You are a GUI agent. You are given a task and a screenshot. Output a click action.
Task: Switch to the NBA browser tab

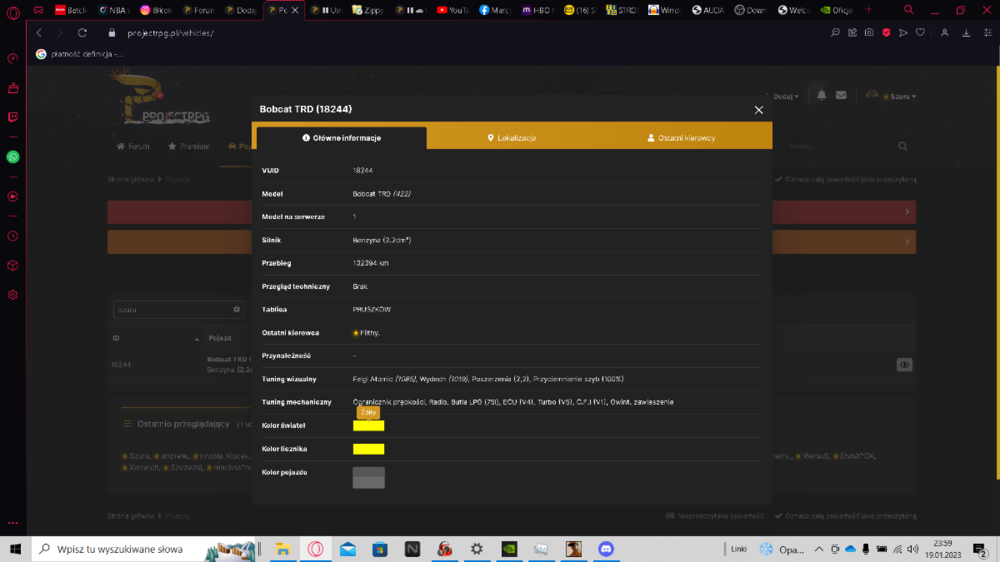tap(114, 10)
